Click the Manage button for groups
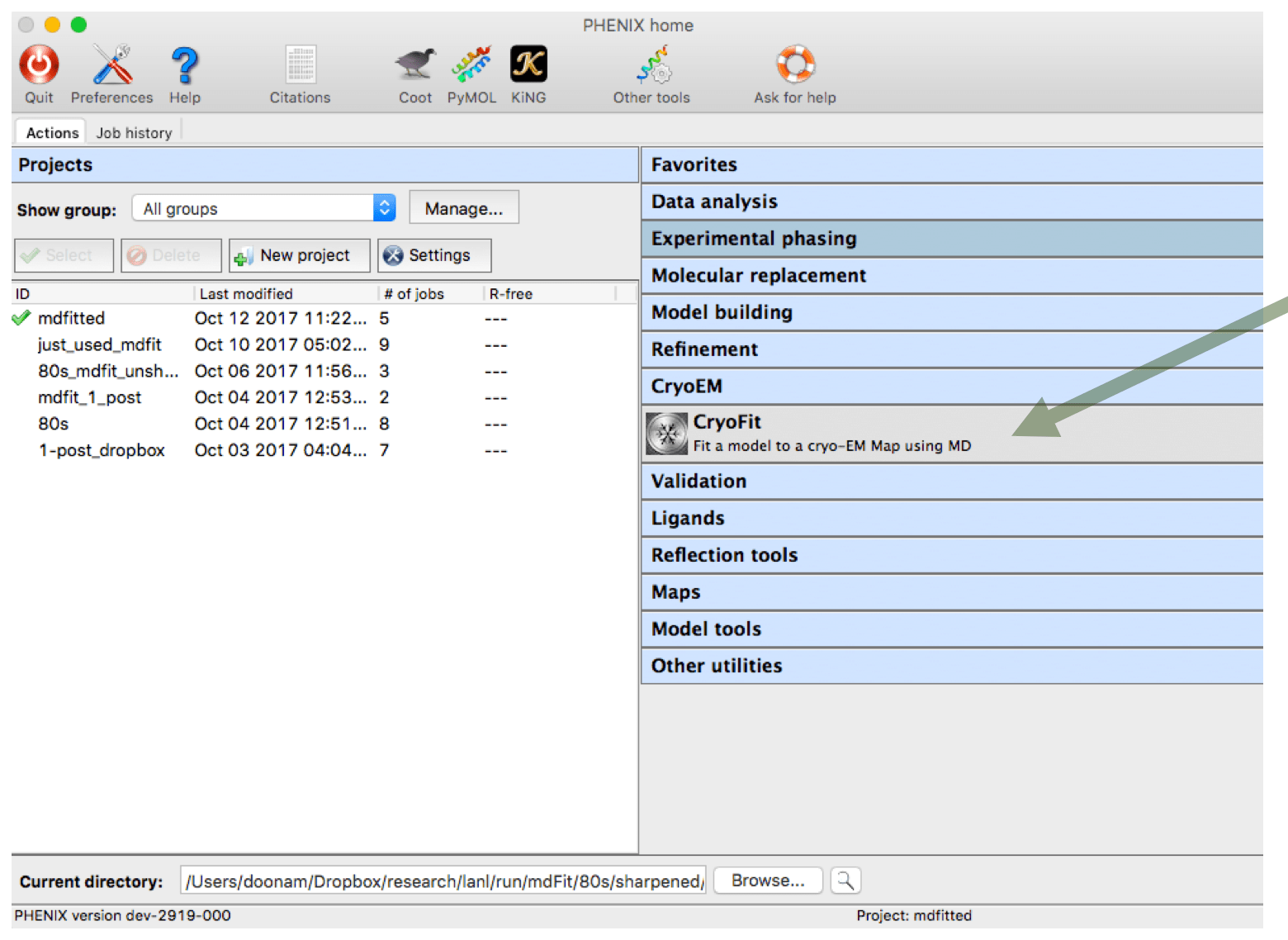 tap(463, 207)
